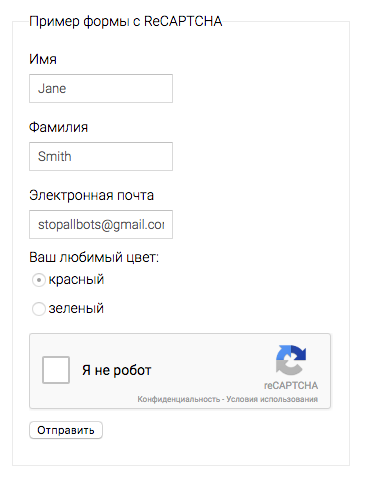Click the зеленый label text
The width and height of the screenshot is (383, 490).
click(76, 308)
